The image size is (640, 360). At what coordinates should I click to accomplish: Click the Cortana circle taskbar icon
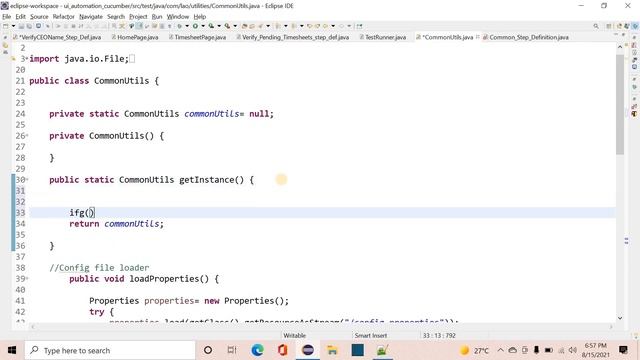[208, 350]
